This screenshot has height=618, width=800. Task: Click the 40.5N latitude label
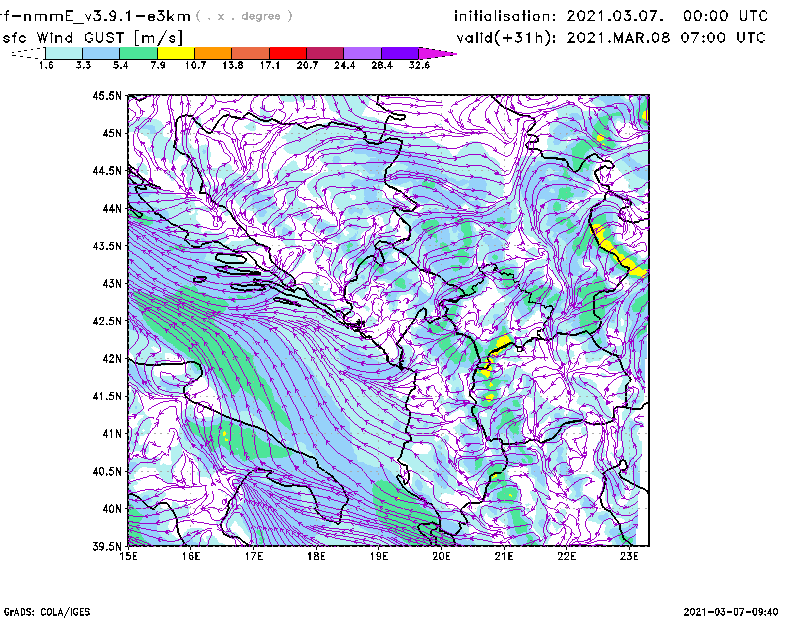[x=107, y=472]
